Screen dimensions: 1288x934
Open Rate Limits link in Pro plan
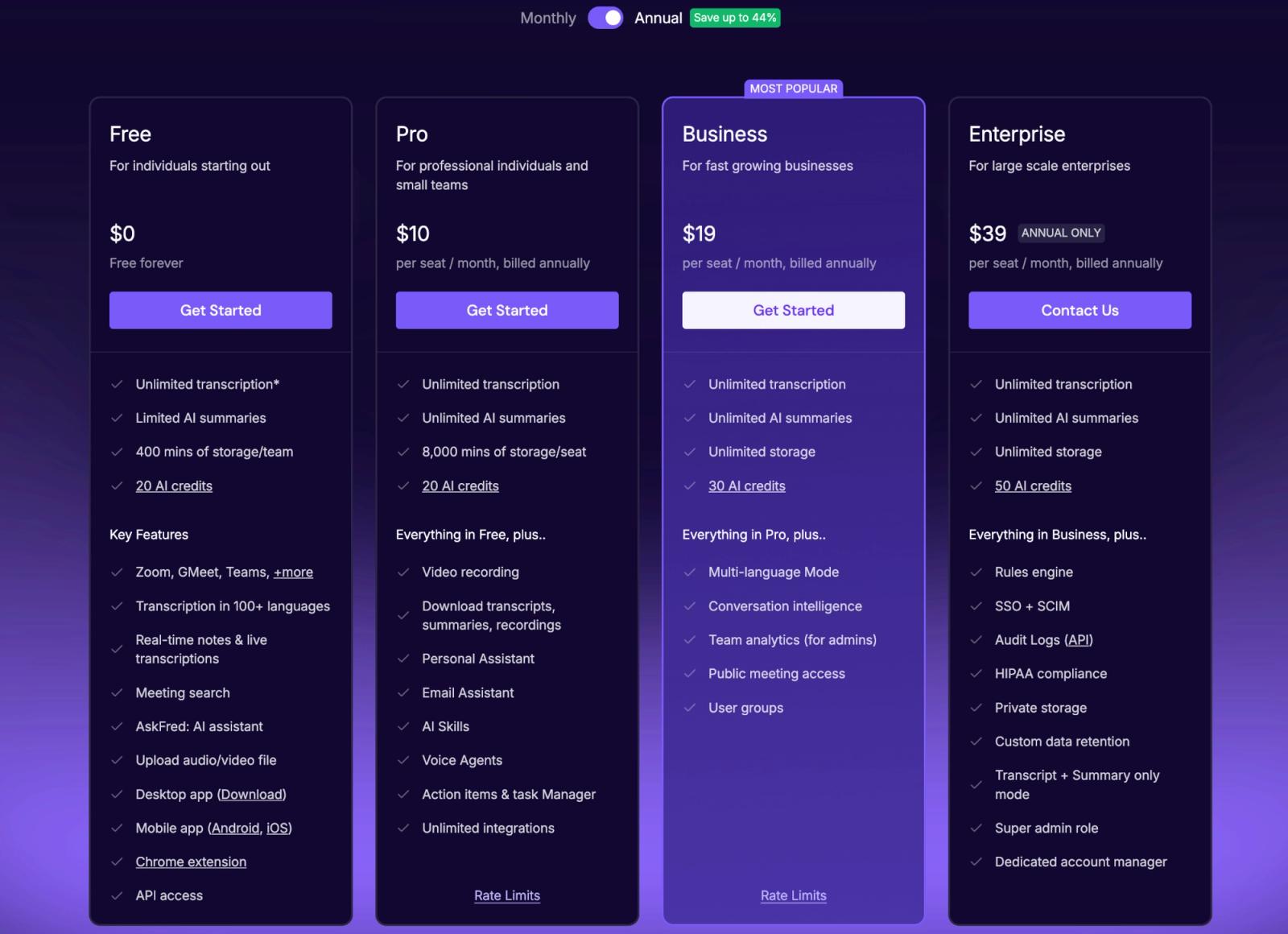coord(507,895)
